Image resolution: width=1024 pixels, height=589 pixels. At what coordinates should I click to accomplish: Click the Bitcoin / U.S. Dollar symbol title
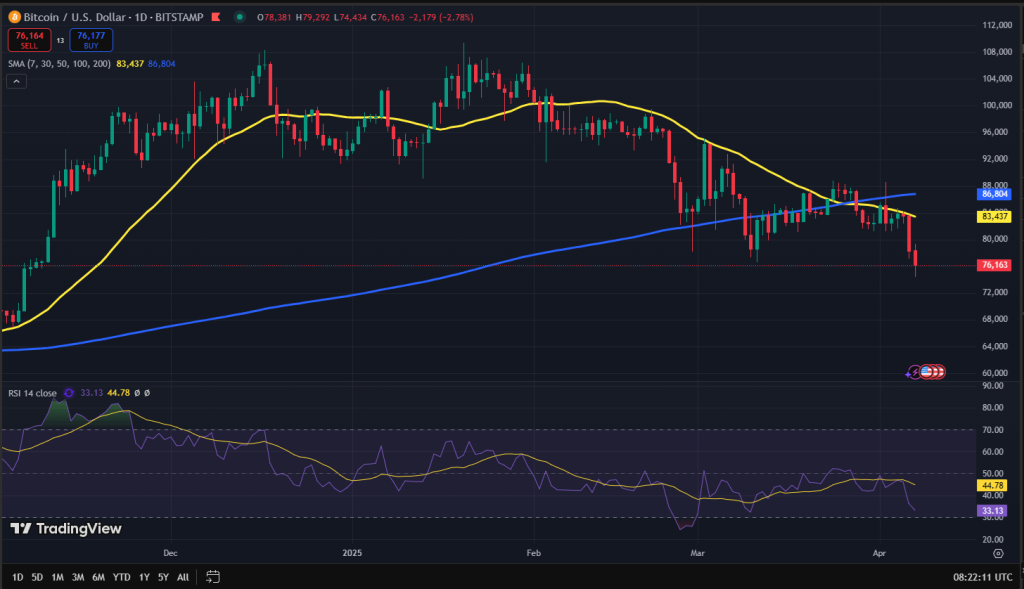tap(74, 17)
